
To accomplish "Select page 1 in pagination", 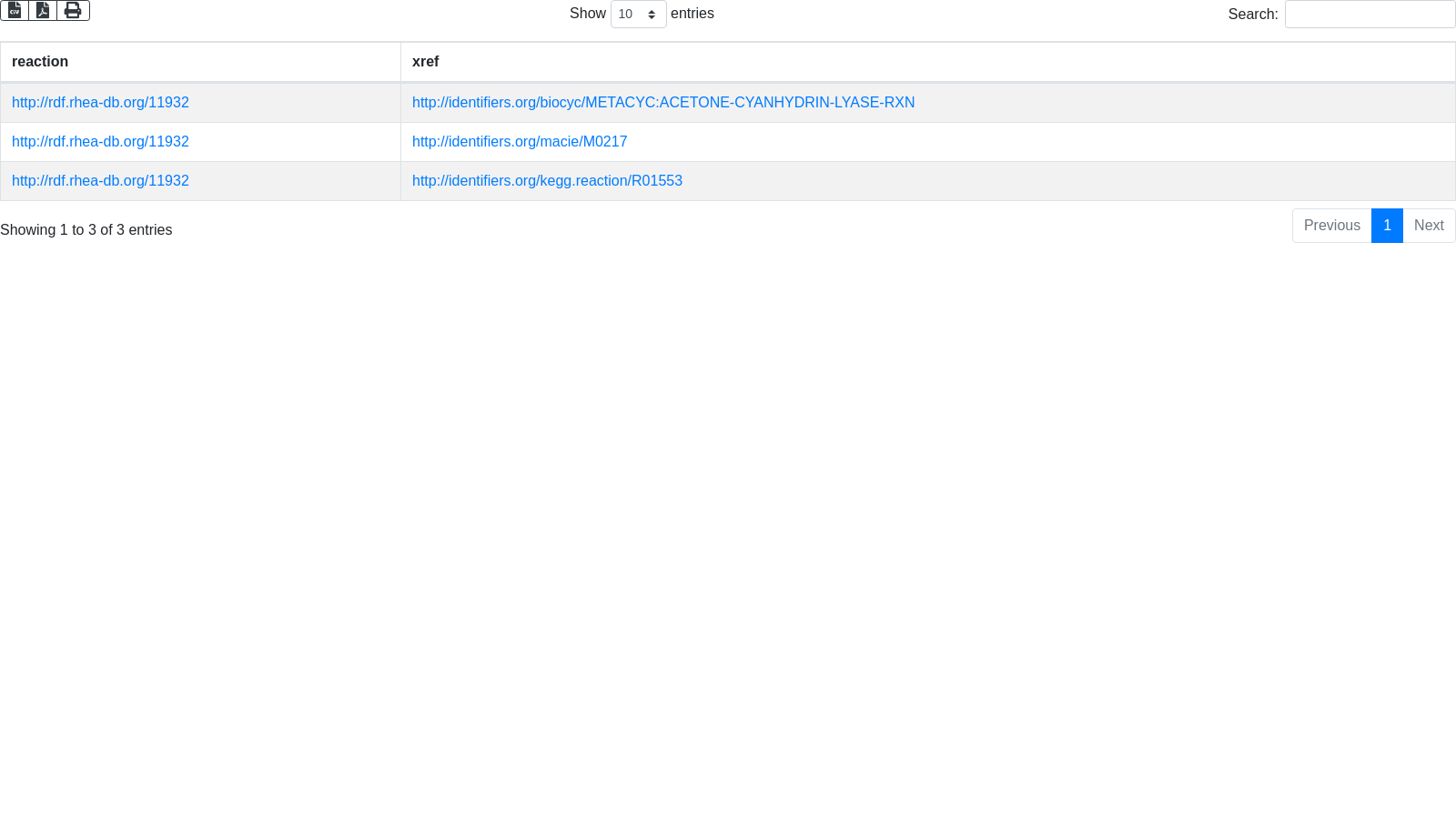I will pyautogui.click(x=1387, y=226).
